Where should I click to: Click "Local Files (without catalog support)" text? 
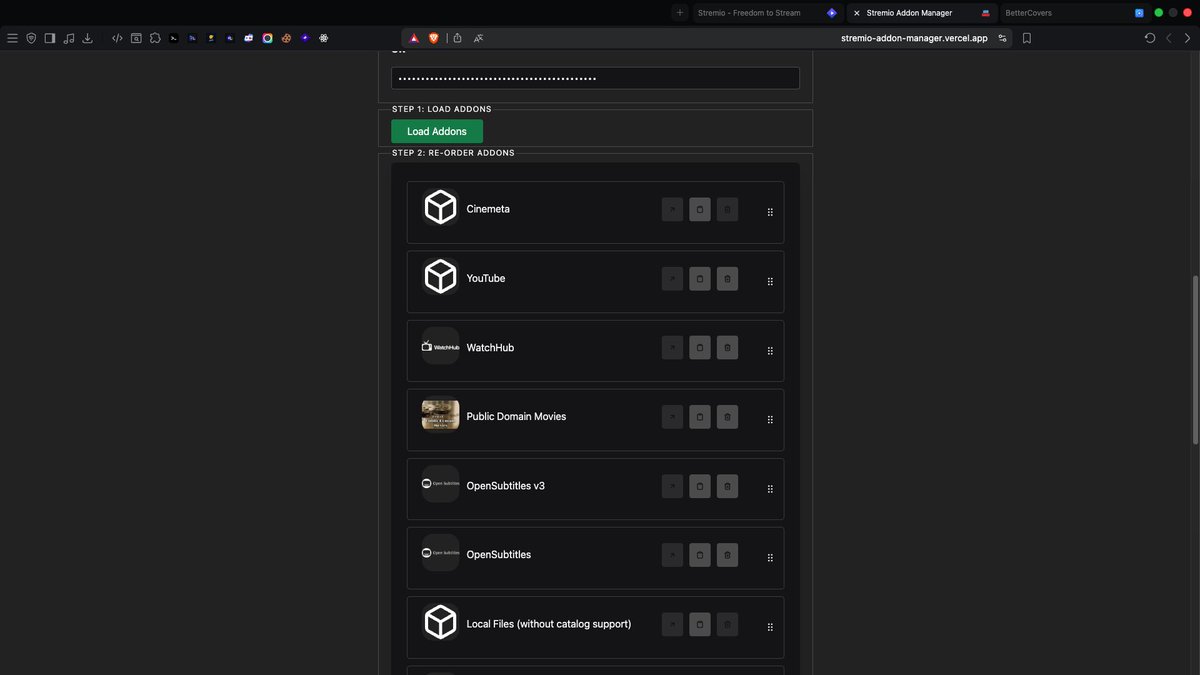pyautogui.click(x=549, y=624)
